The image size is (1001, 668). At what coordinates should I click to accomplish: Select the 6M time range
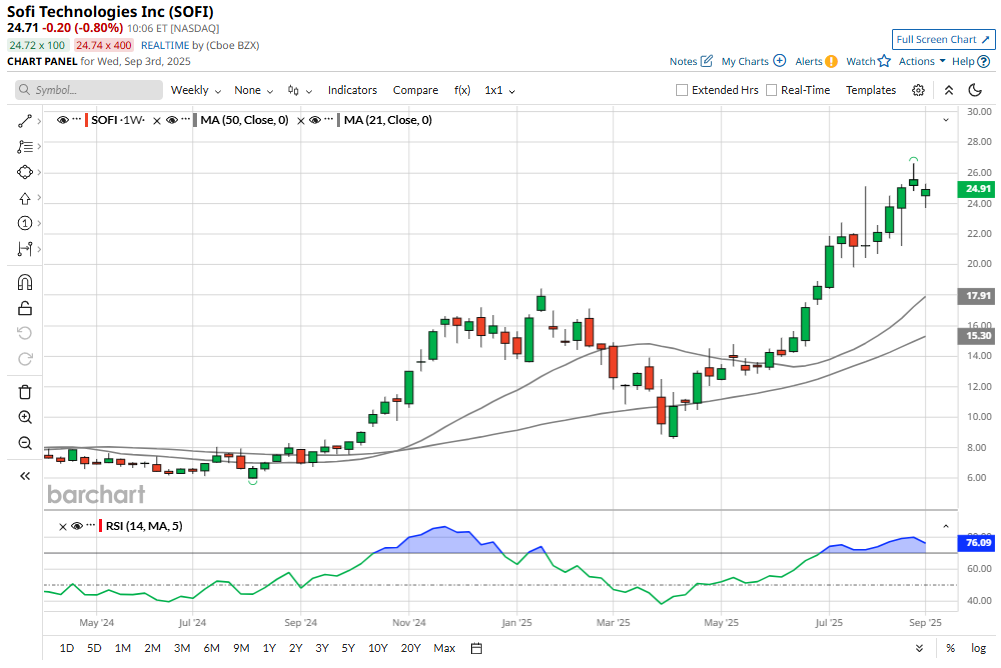pyautogui.click(x=211, y=648)
